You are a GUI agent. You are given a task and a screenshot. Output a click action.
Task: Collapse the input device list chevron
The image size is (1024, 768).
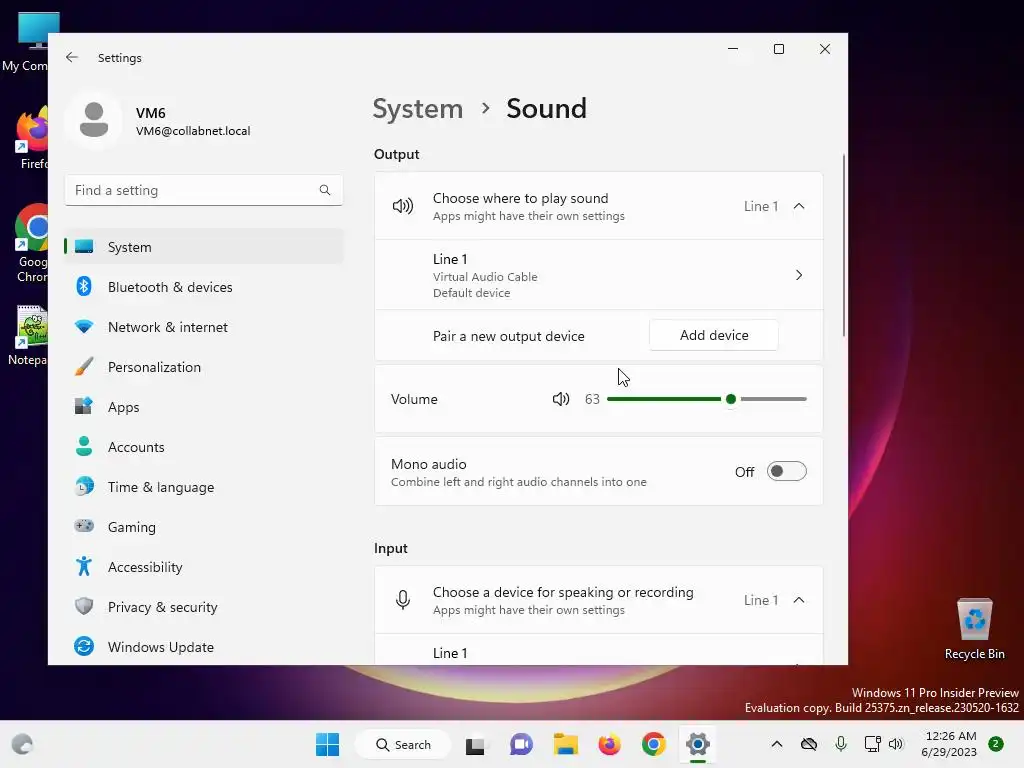pyautogui.click(x=799, y=600)
